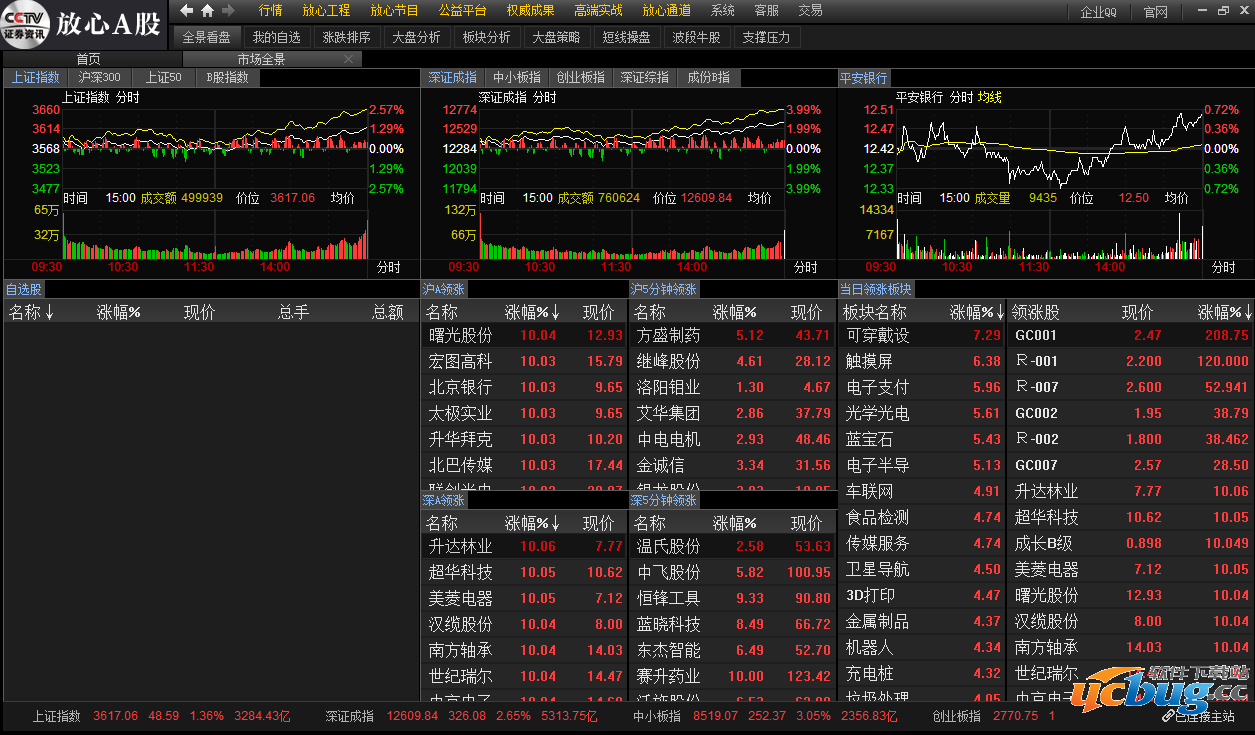Click the CCTV 证券资讯 logo

click(24, 23)
